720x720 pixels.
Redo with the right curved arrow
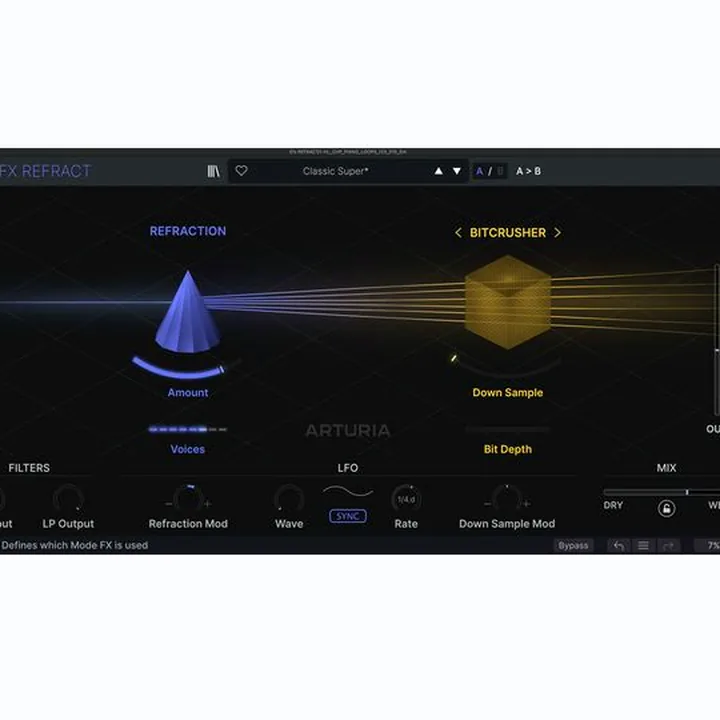tap(668, 546)
